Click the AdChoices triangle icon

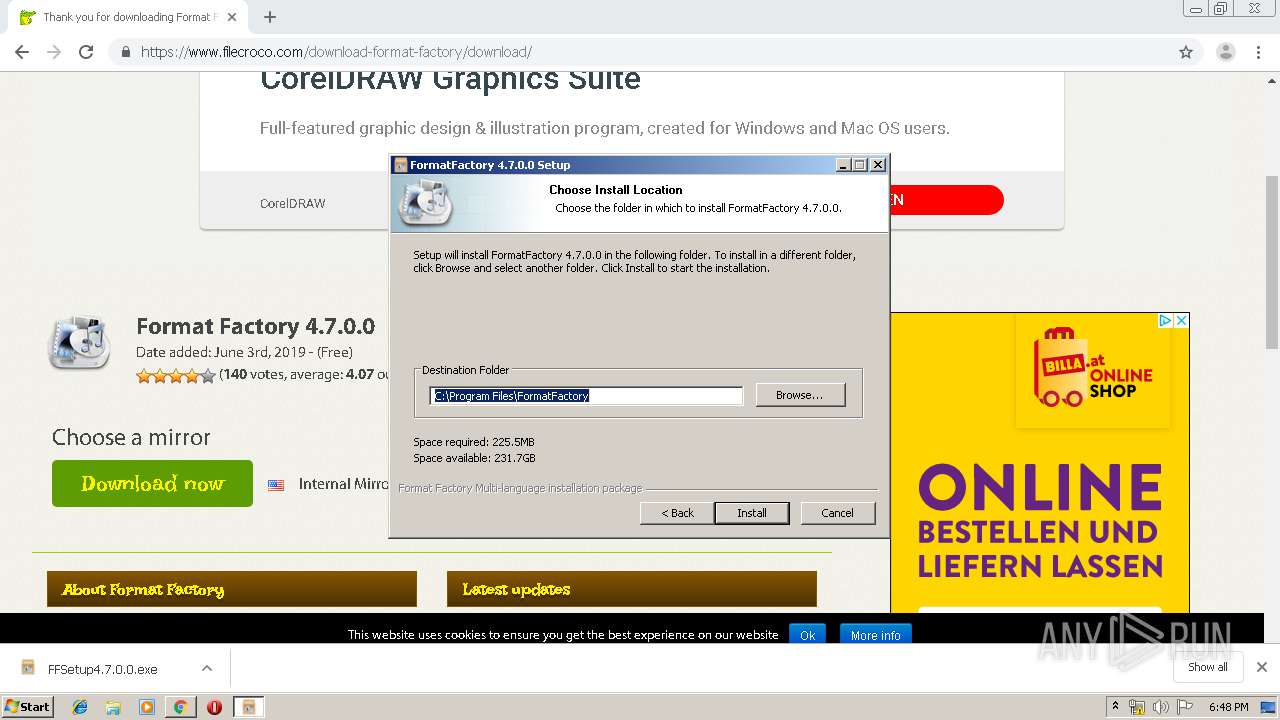pos(1165,321)
